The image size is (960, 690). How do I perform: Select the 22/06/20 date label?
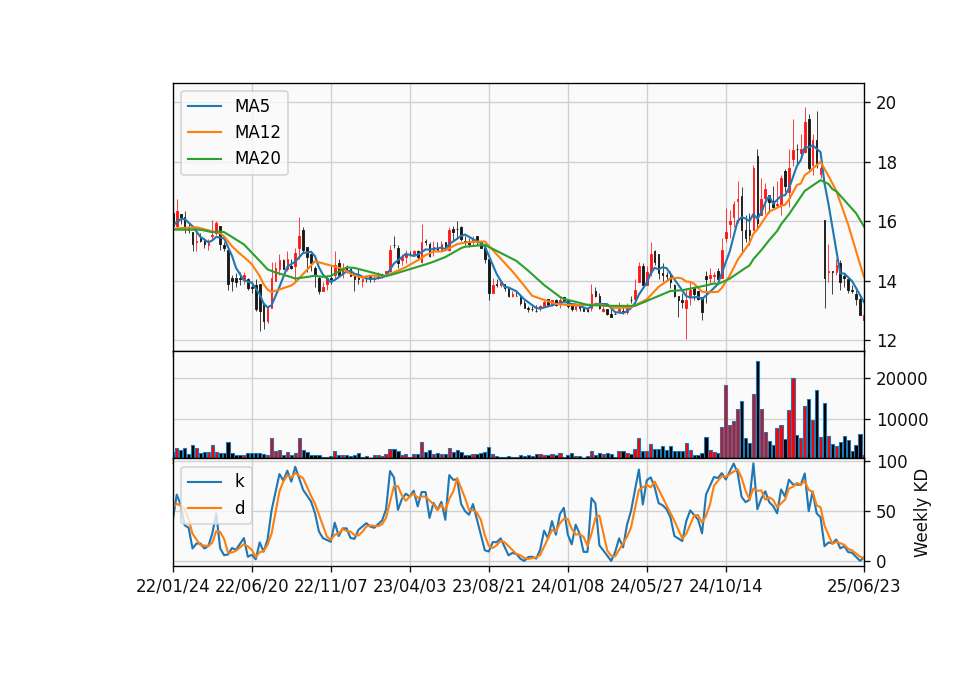(252, 586)
